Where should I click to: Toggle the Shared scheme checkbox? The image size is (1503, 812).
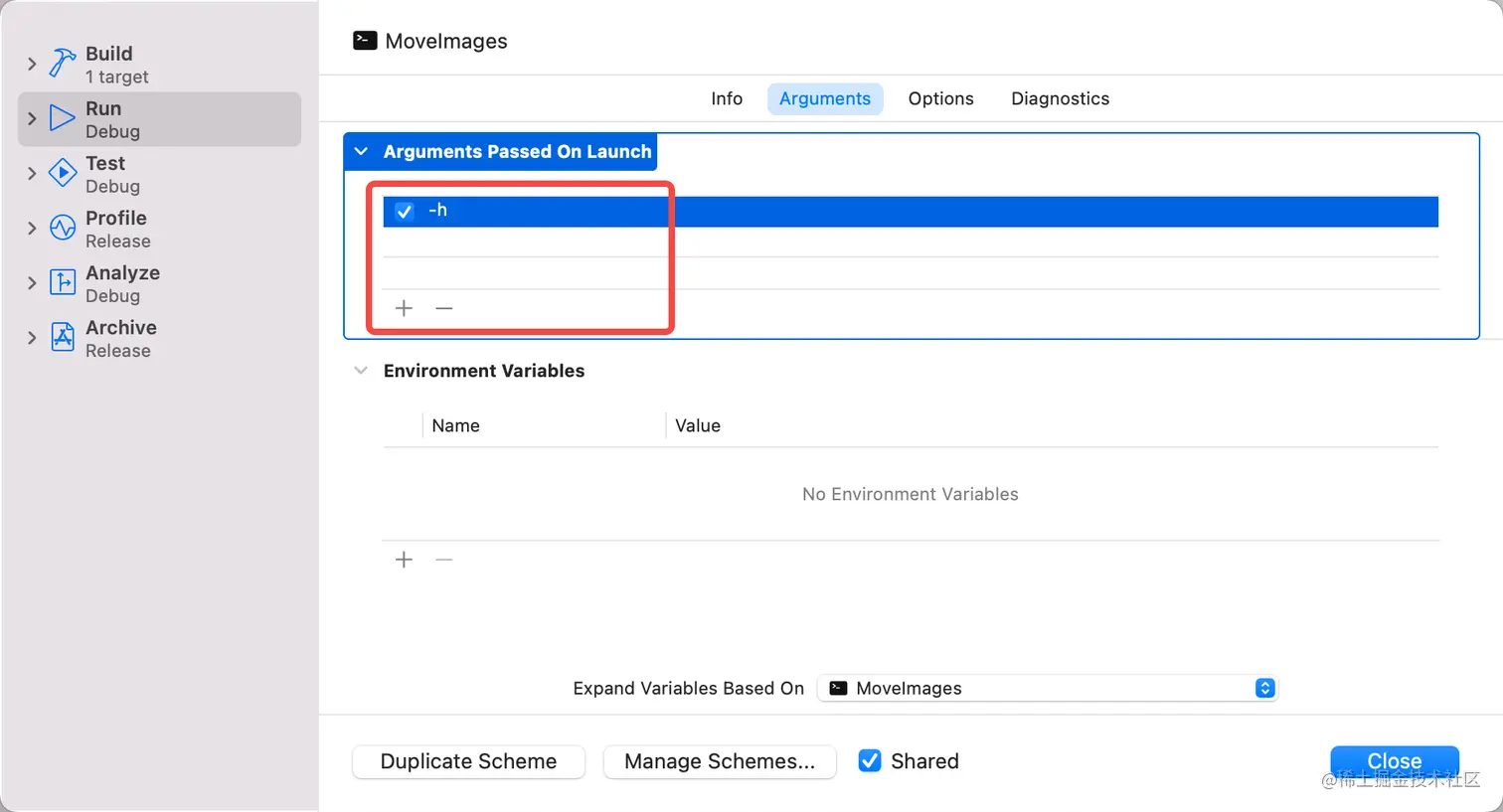[x=870, y=761]
